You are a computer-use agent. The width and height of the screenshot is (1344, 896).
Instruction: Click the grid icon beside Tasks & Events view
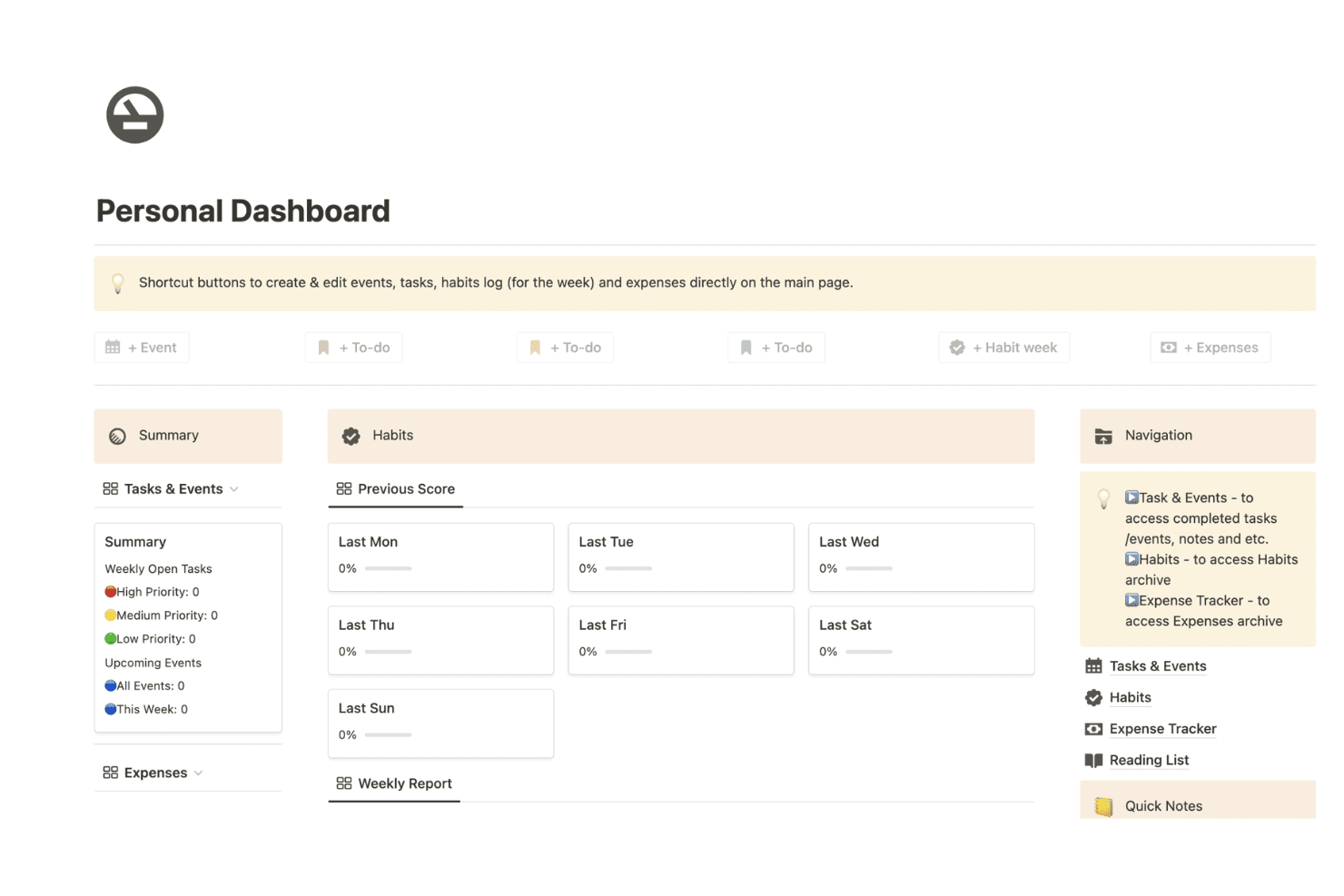pyautogui.click(x=111, y=488)
